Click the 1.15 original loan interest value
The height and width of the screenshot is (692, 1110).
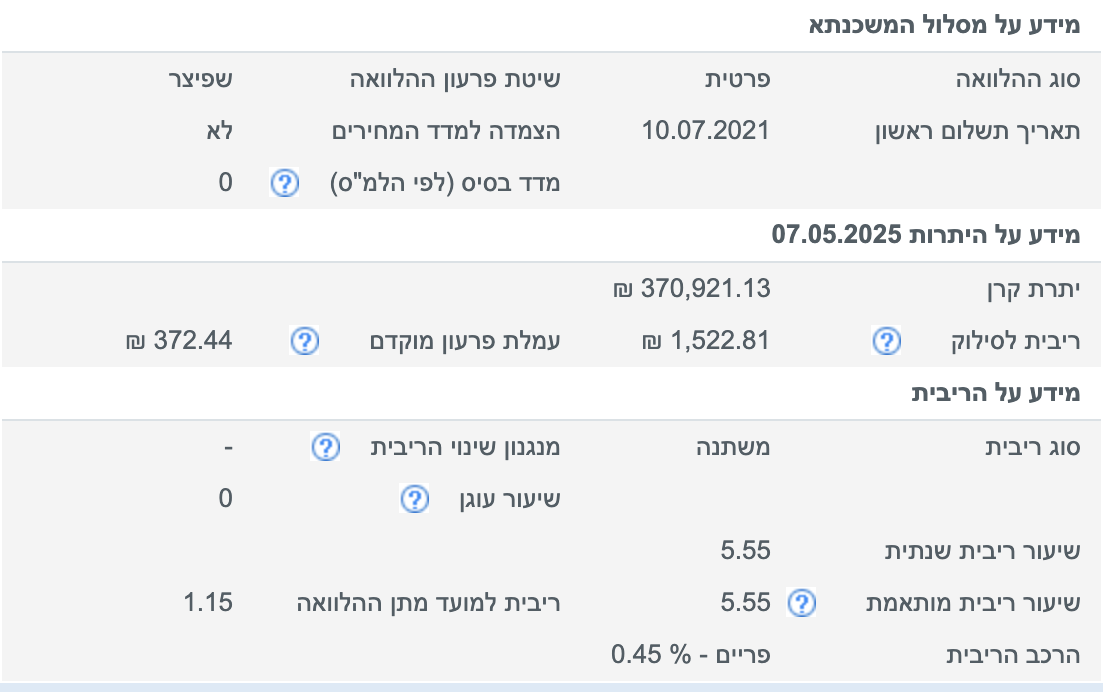point(208,603)
